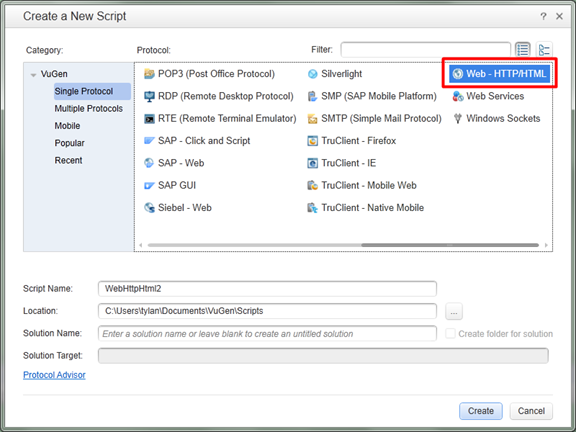Viewport: 576px width, 432px height.
Task: Select the Windows Sockets protocol icon
Action: pyautogui.click(x=458, y=119)
